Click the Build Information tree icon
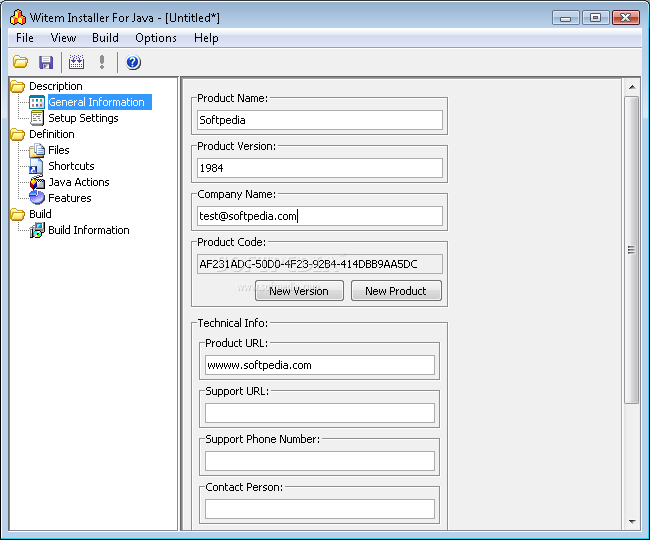Viewport: 650px width, 540px height. click(37, 230)
